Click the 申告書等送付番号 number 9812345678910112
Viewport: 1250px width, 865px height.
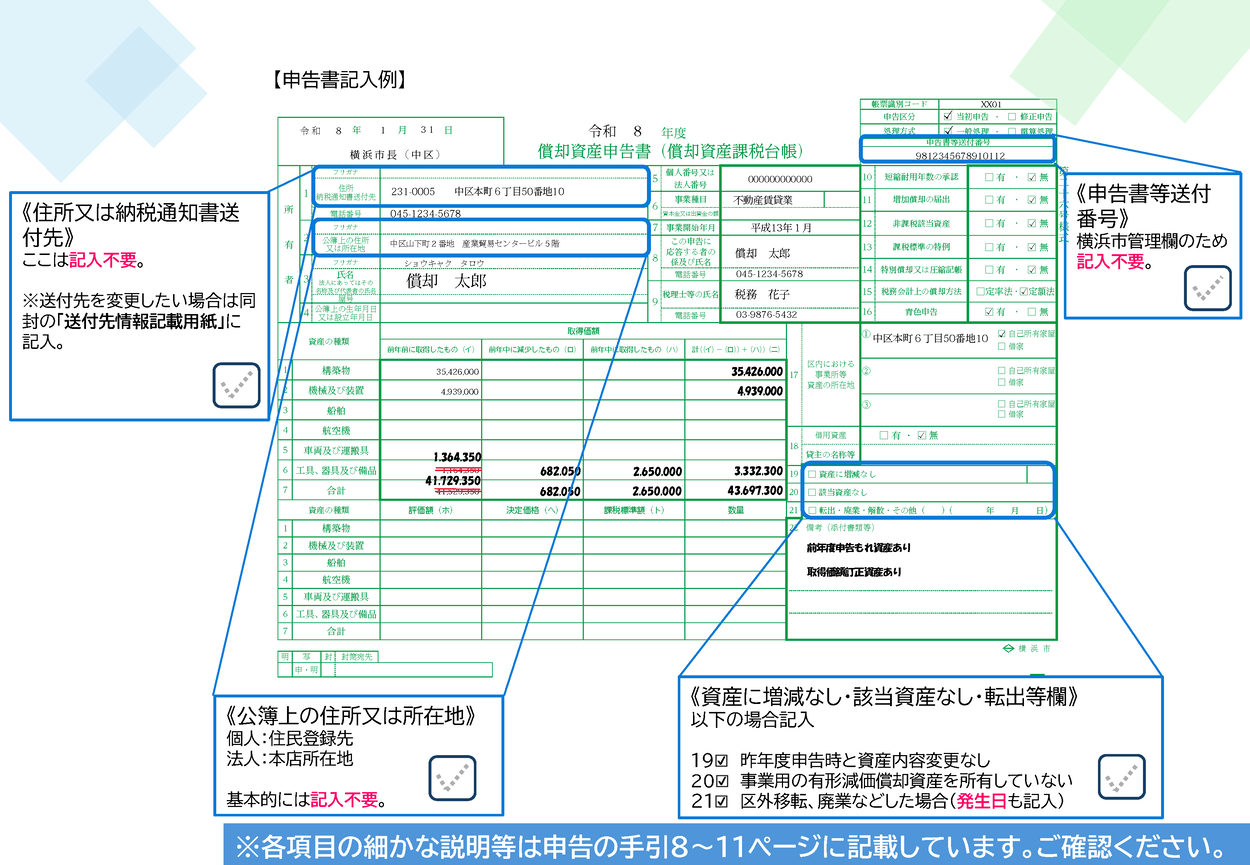(960, 155)
